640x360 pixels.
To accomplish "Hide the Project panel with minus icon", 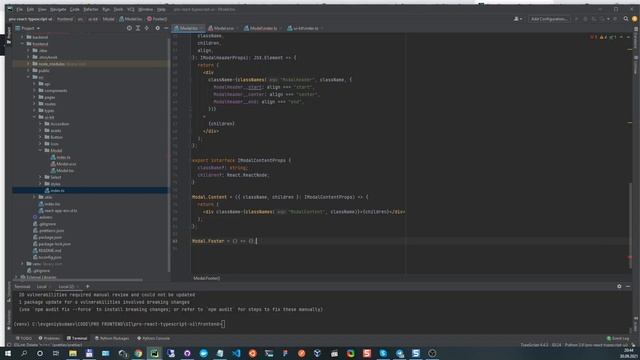I will [166, 28].
